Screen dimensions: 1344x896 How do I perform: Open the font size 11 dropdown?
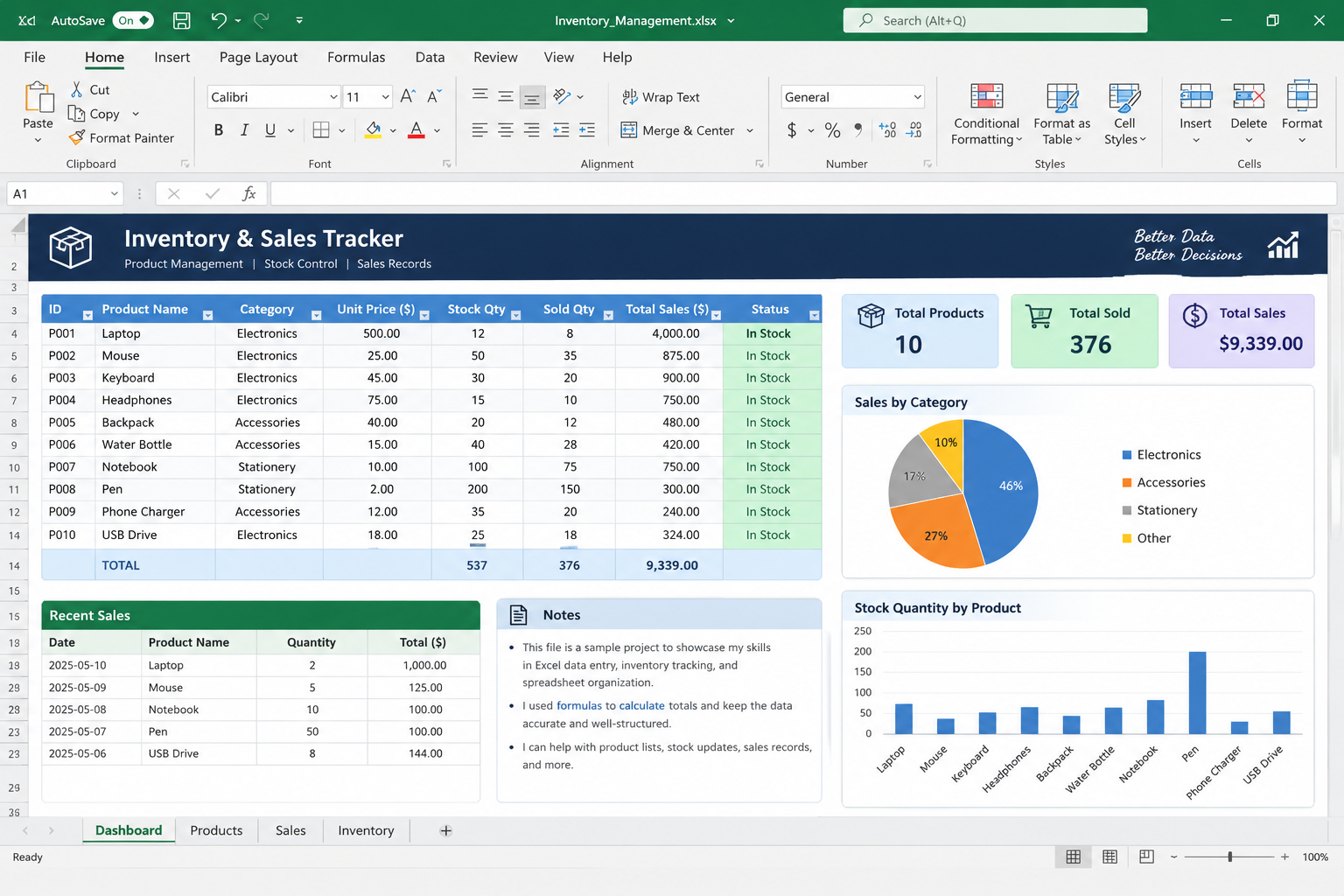point(385,97)
